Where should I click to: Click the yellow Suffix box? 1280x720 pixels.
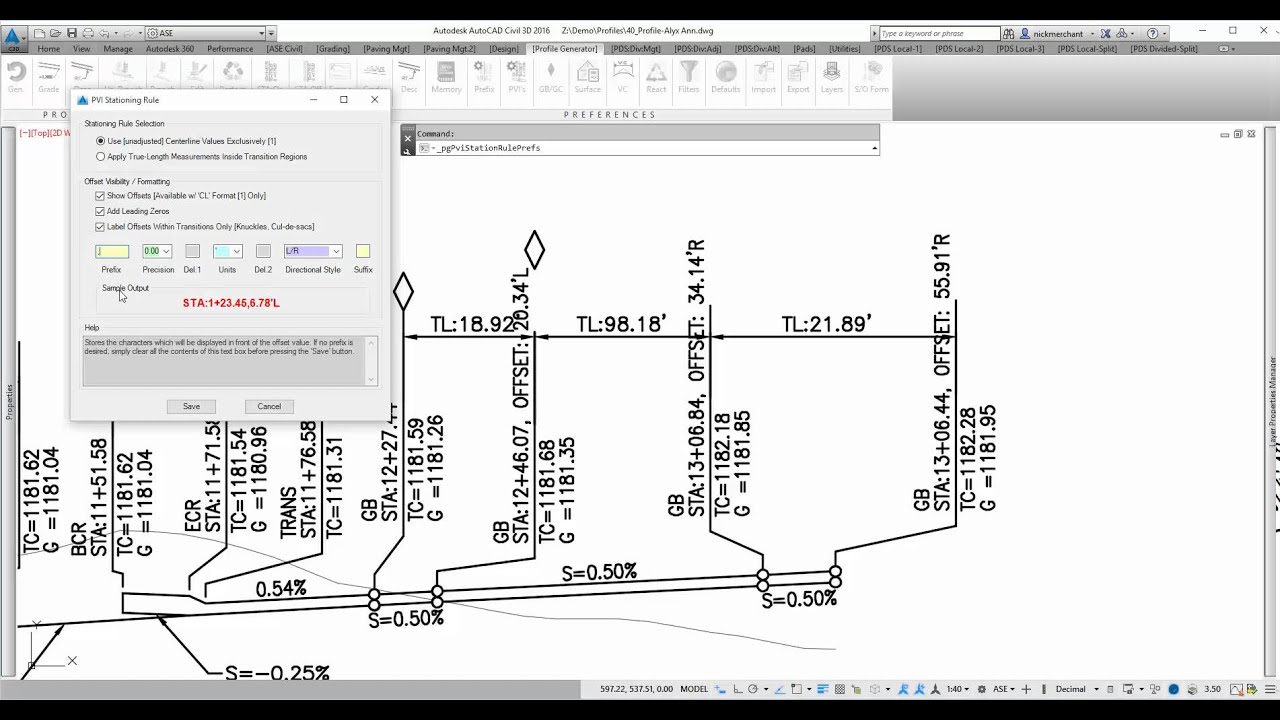363,251
